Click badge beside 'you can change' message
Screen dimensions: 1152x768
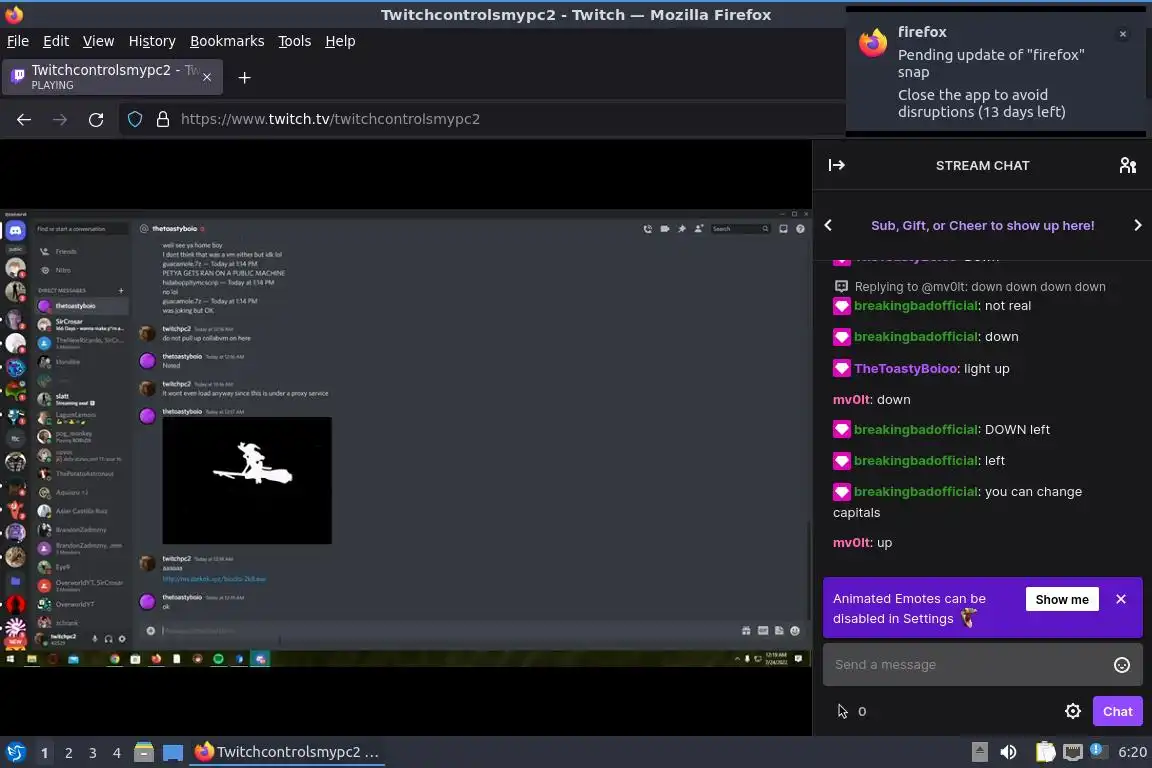tap(841, 492)
